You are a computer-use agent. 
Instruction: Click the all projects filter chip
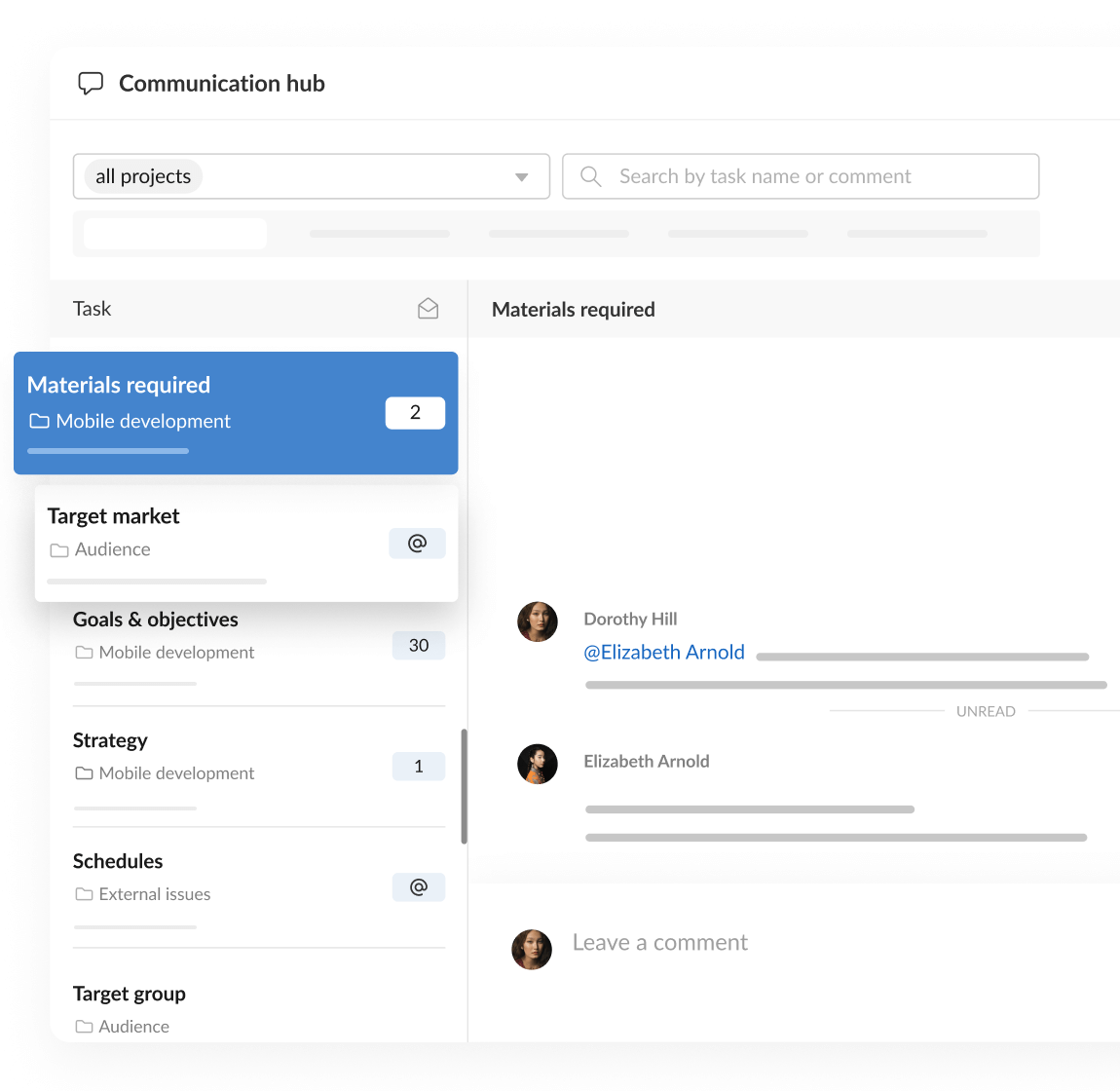click(142, 176)
